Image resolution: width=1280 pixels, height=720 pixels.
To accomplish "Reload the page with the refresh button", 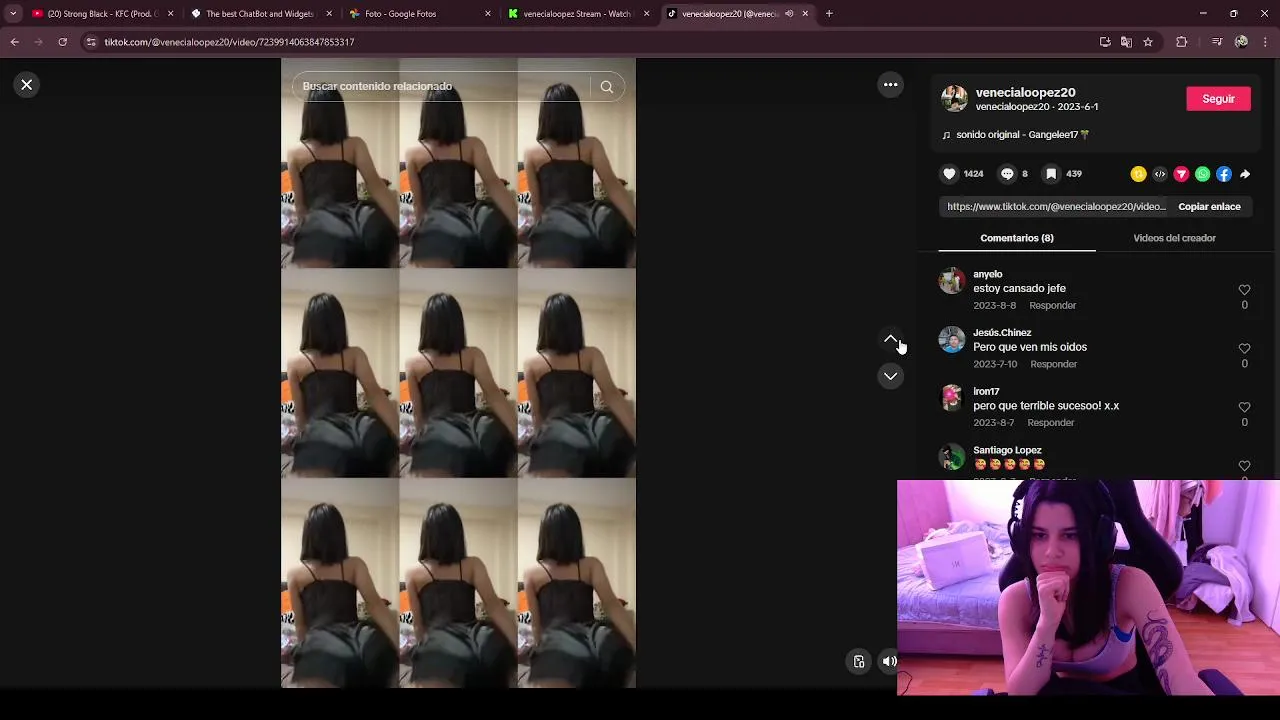I will pos(62,42).
